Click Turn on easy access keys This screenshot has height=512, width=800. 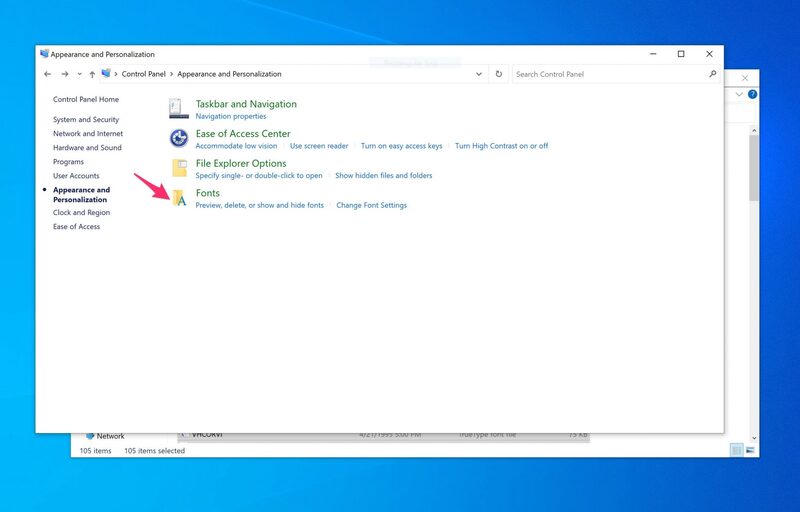tap(402, 146)
